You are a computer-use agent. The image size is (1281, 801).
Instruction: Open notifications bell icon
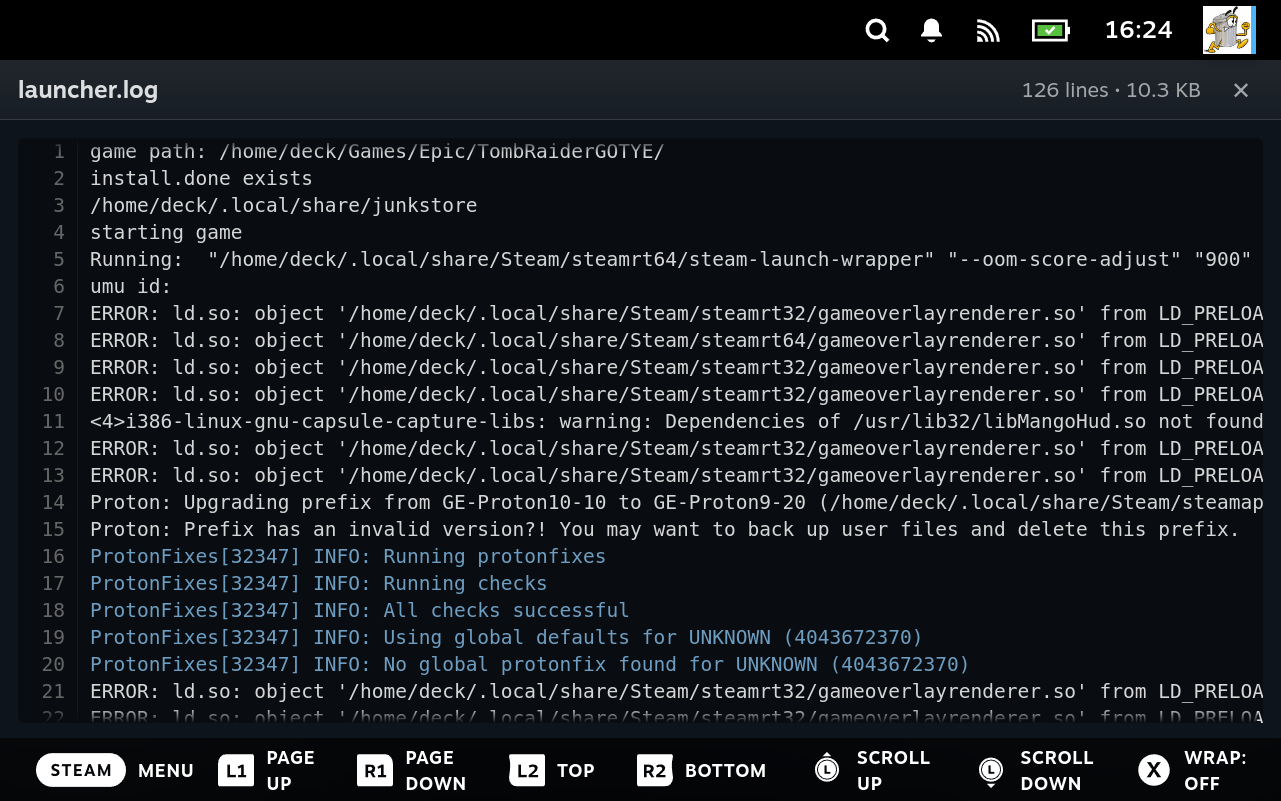coord(931,31)
